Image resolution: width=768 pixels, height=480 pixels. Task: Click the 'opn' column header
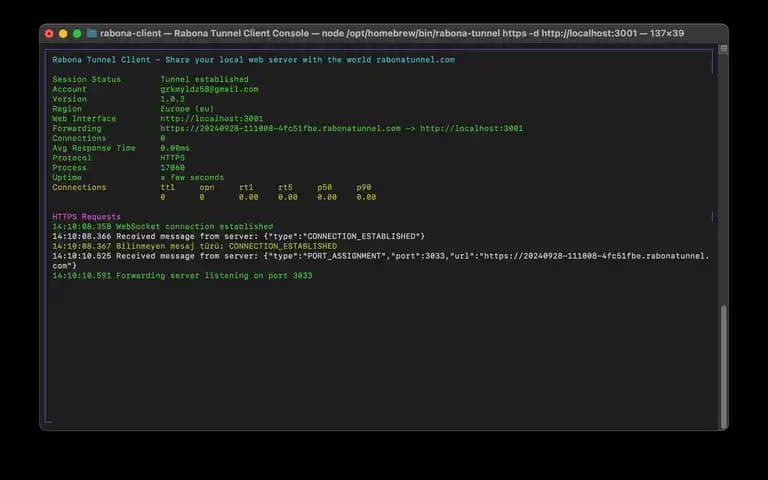(x=207, y=187)
